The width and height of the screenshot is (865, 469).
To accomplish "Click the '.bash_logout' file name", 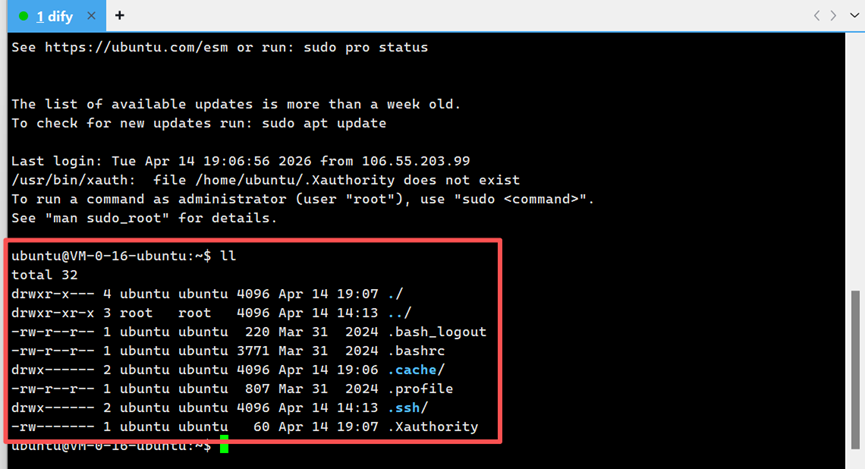I will [x=437, y=332].
